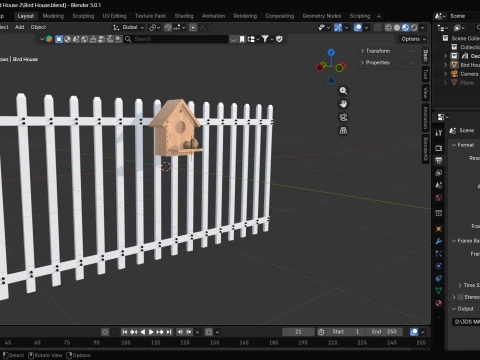Screen dimensions: 480x360
Task: Play animation in reverse
Action: click(x=143, y=332)
